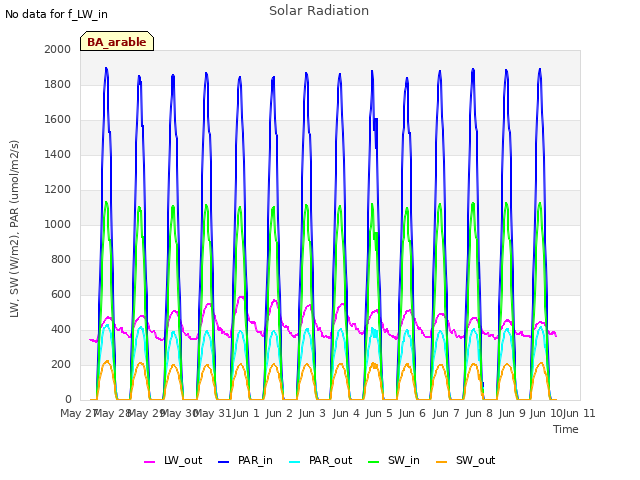
Task: Click the Jun 11 x-axis date label
Action: click(579, 413)
